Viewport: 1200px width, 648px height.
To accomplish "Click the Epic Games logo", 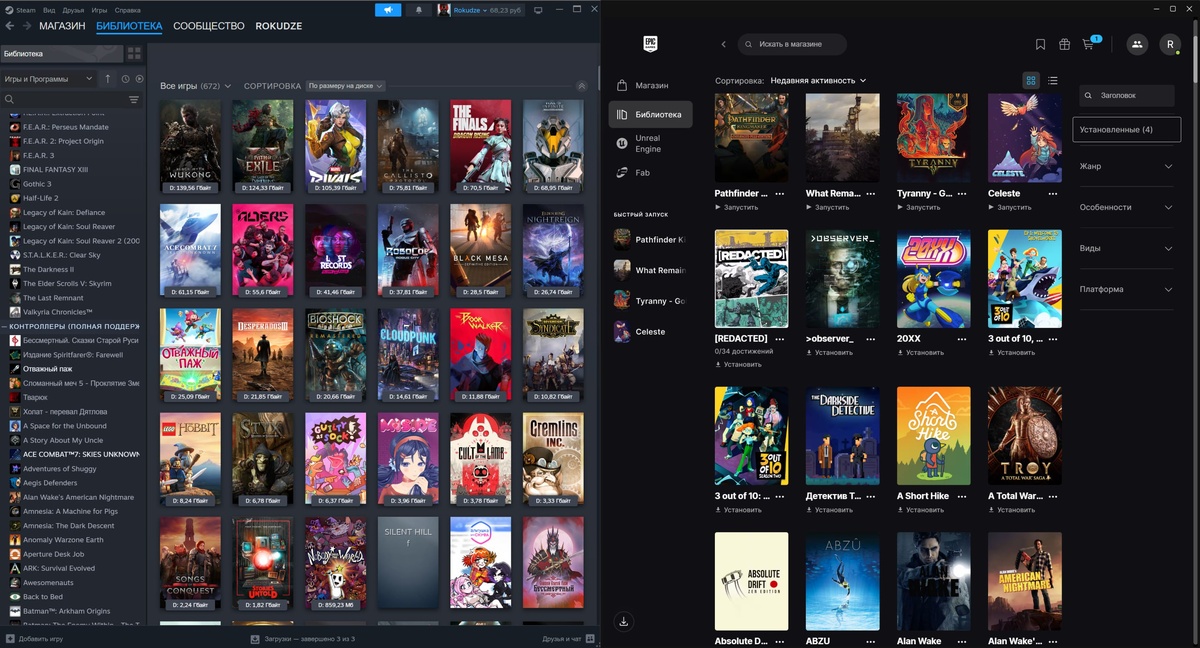I will click(x=650, y=44).
